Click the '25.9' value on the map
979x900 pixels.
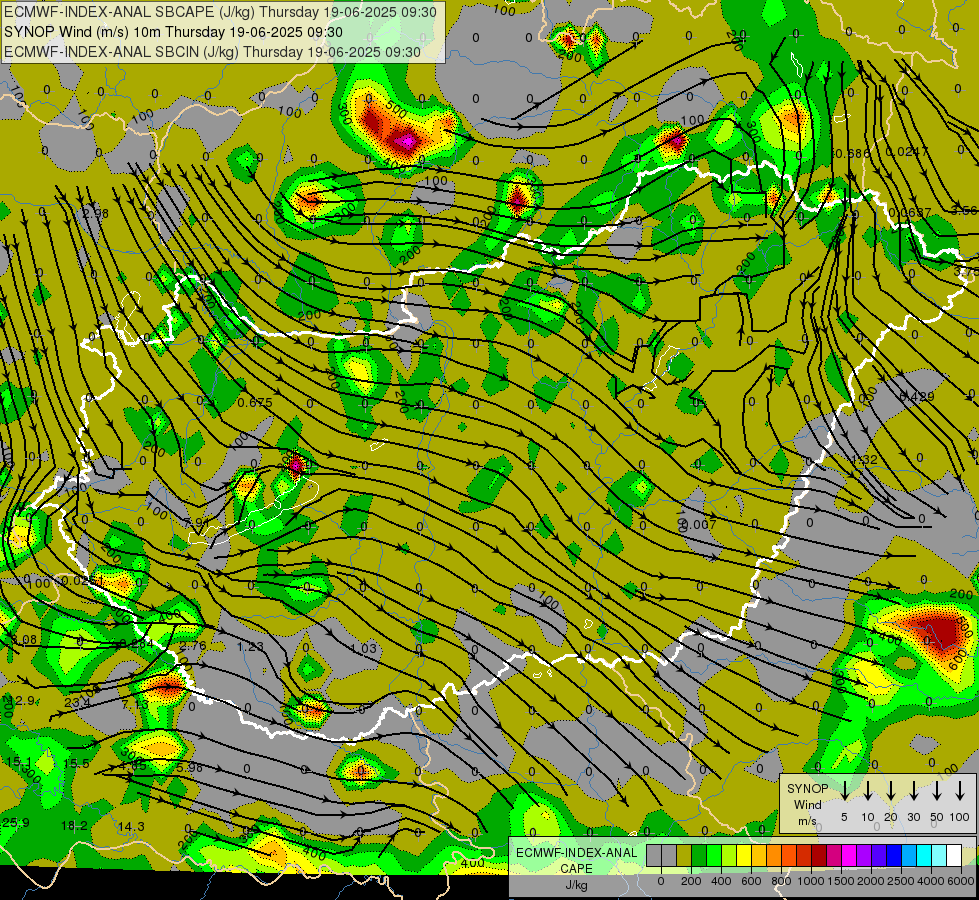[x=16, y=823]
